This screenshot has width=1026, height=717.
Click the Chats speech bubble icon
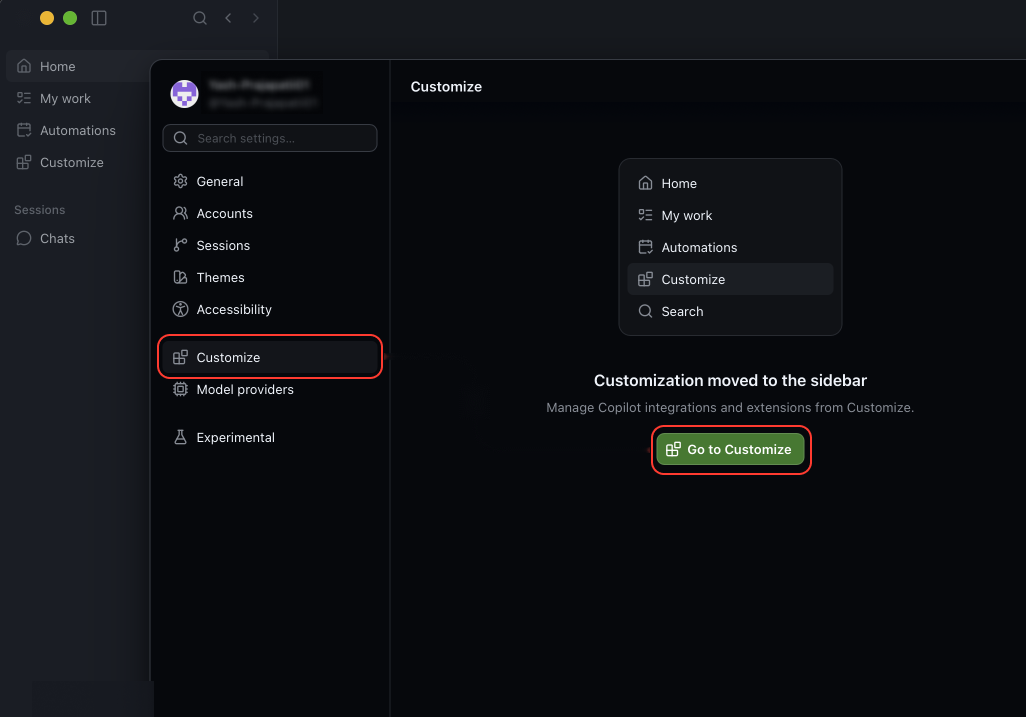[x=24, y=238]
